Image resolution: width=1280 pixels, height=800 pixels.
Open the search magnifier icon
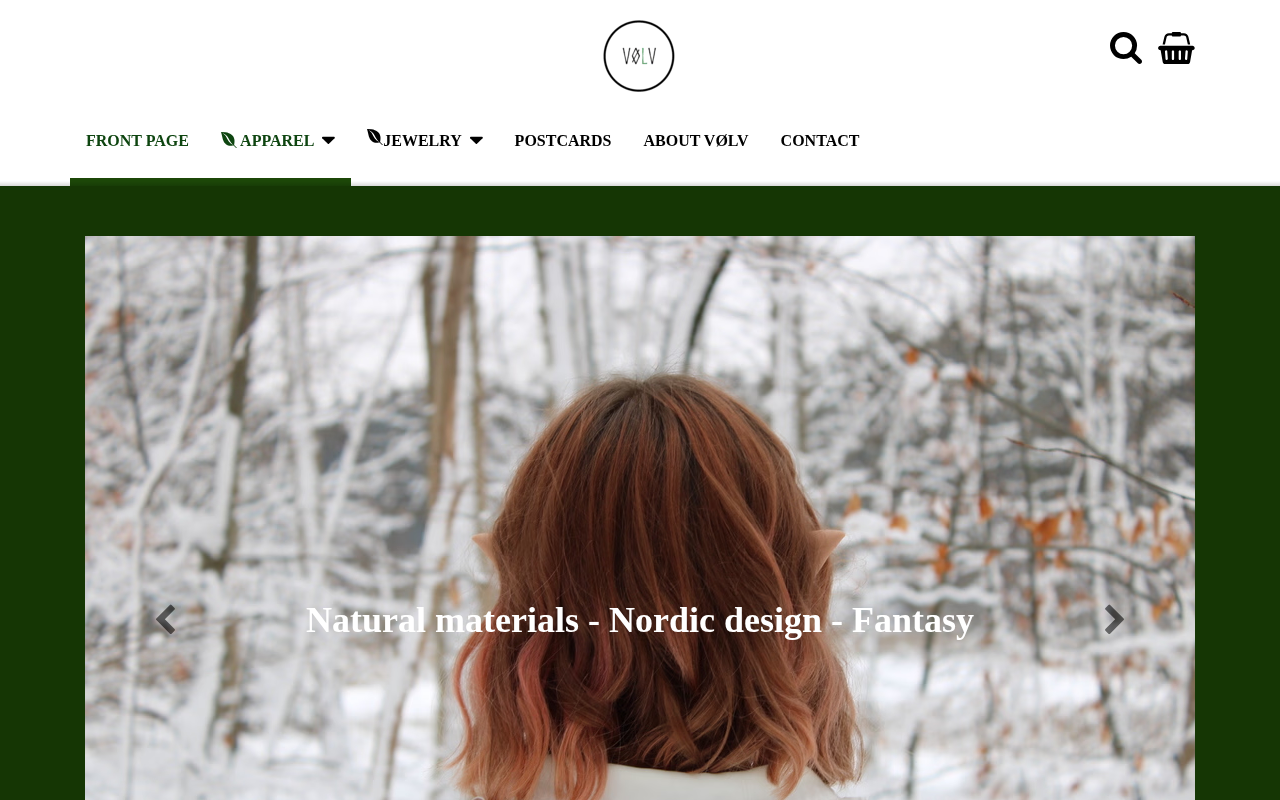(x=1126, y=48)
